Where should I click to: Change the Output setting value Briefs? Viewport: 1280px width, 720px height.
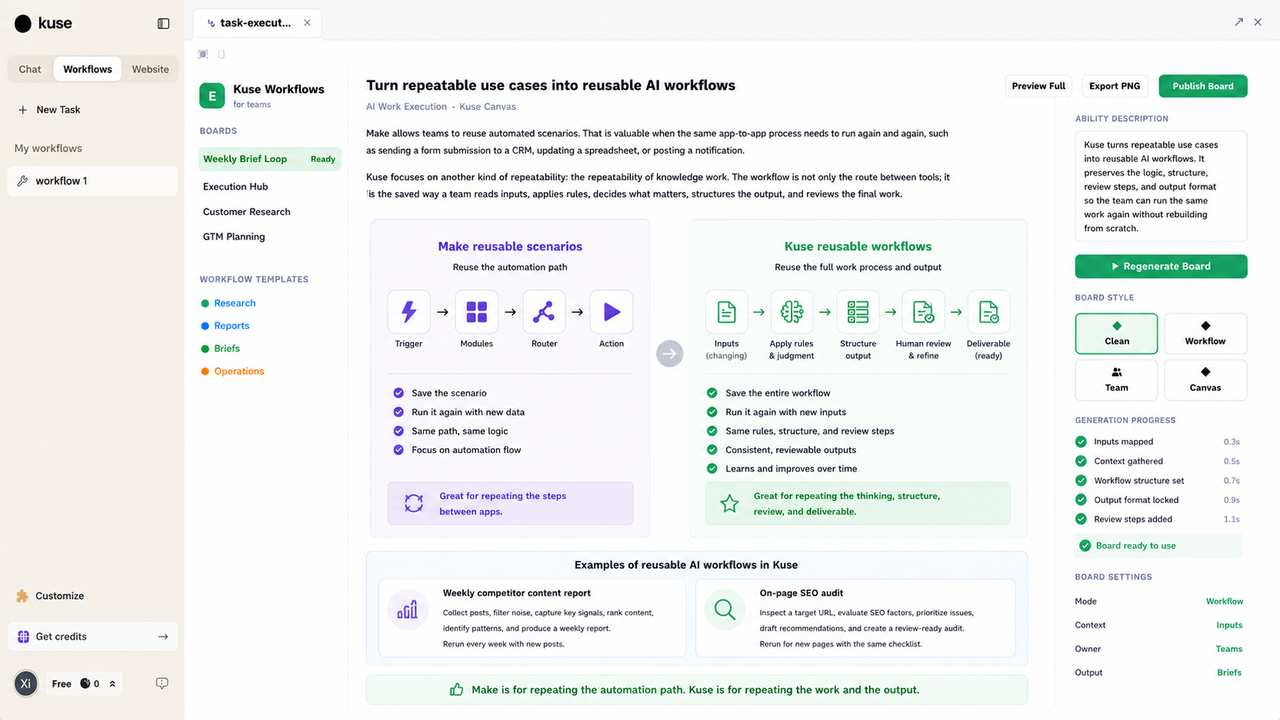tap(1229, 673)
